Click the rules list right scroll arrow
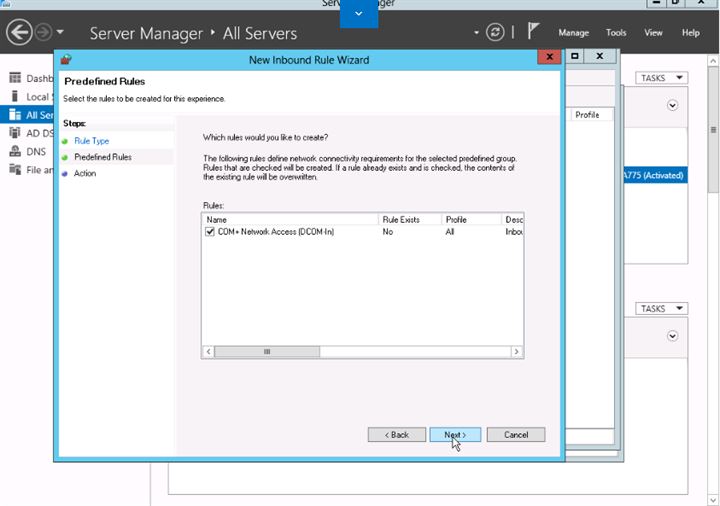The image size is (720, 506). pyautogui.click(x=517, y=352)
